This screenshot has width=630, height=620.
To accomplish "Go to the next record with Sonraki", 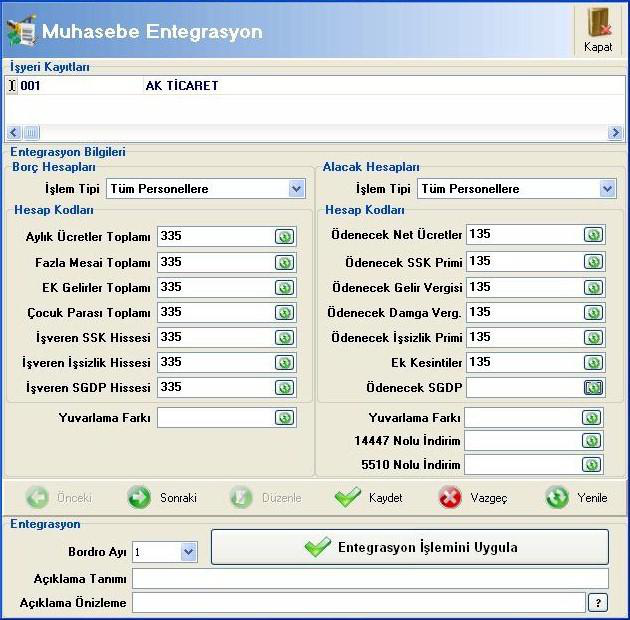I will click(162, 497).
